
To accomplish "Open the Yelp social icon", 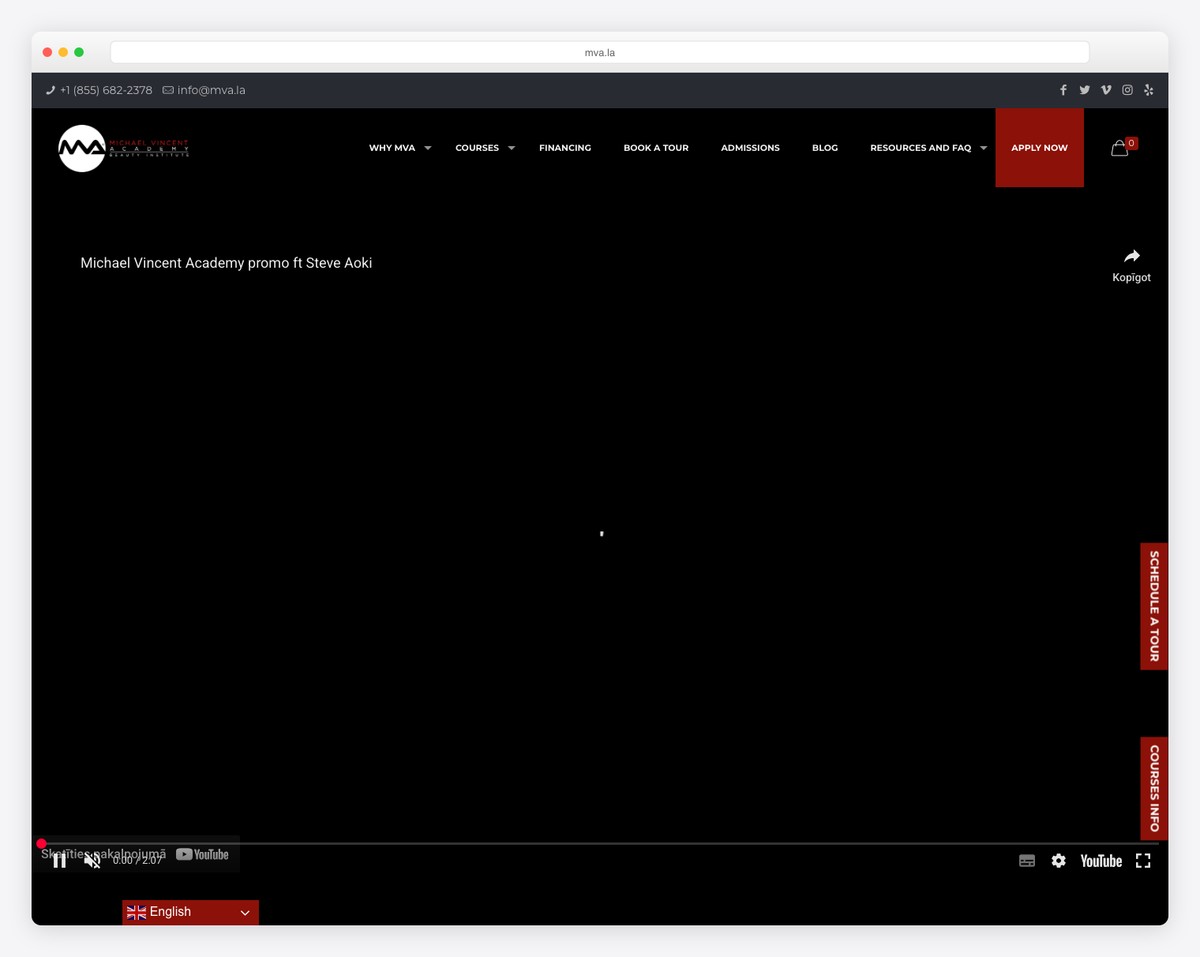I will click(1148, 90).
